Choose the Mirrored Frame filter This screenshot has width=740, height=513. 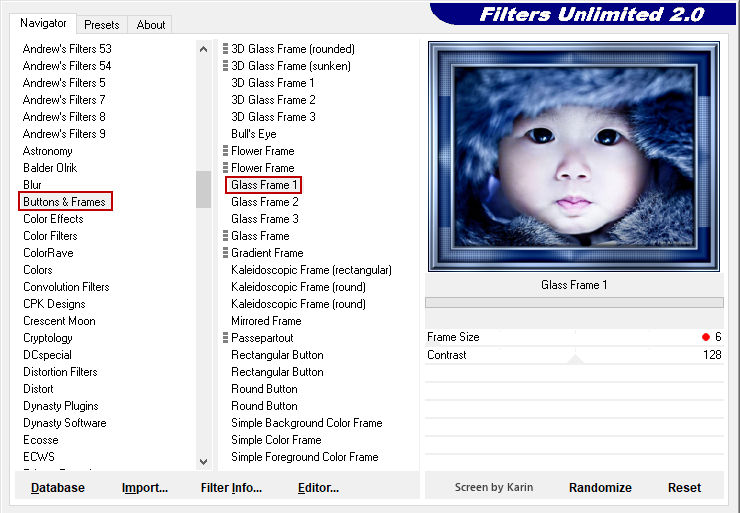click(x=266, y=321)
